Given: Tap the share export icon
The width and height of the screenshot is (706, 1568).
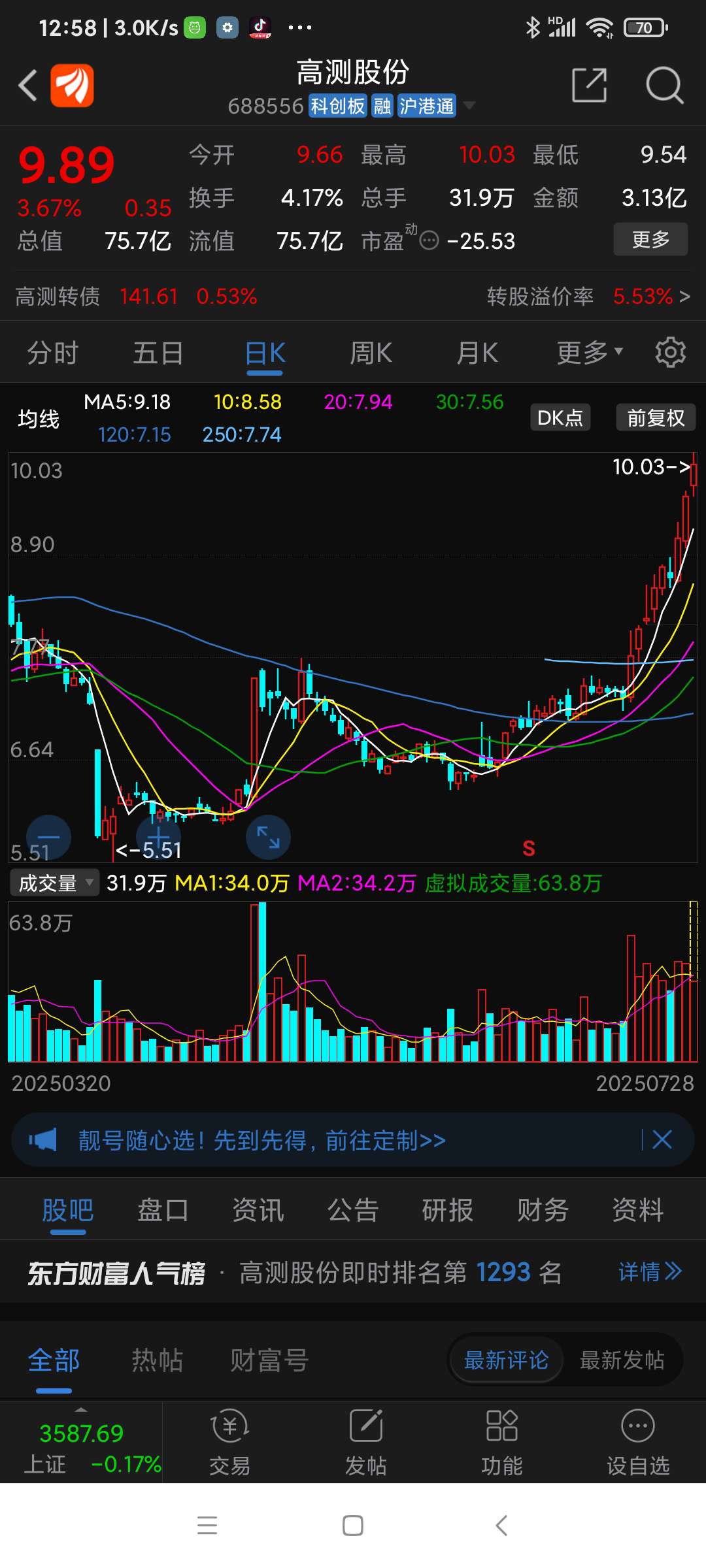Looking at the screenshot, I should (589, 85).
